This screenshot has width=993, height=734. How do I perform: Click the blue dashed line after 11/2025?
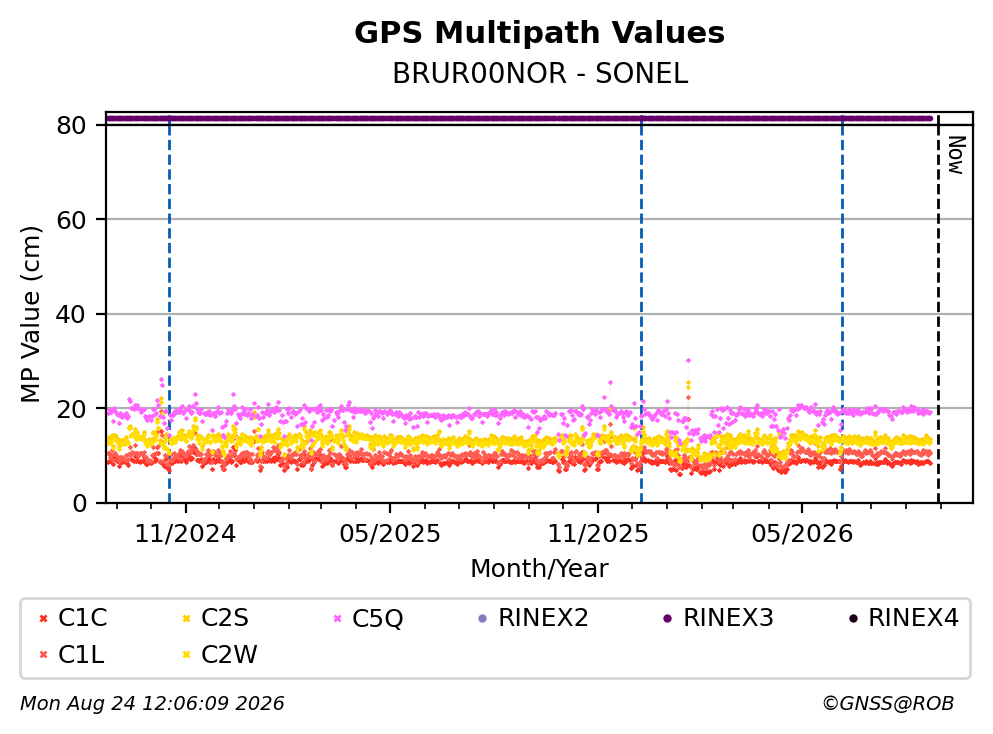click(642, 310)
